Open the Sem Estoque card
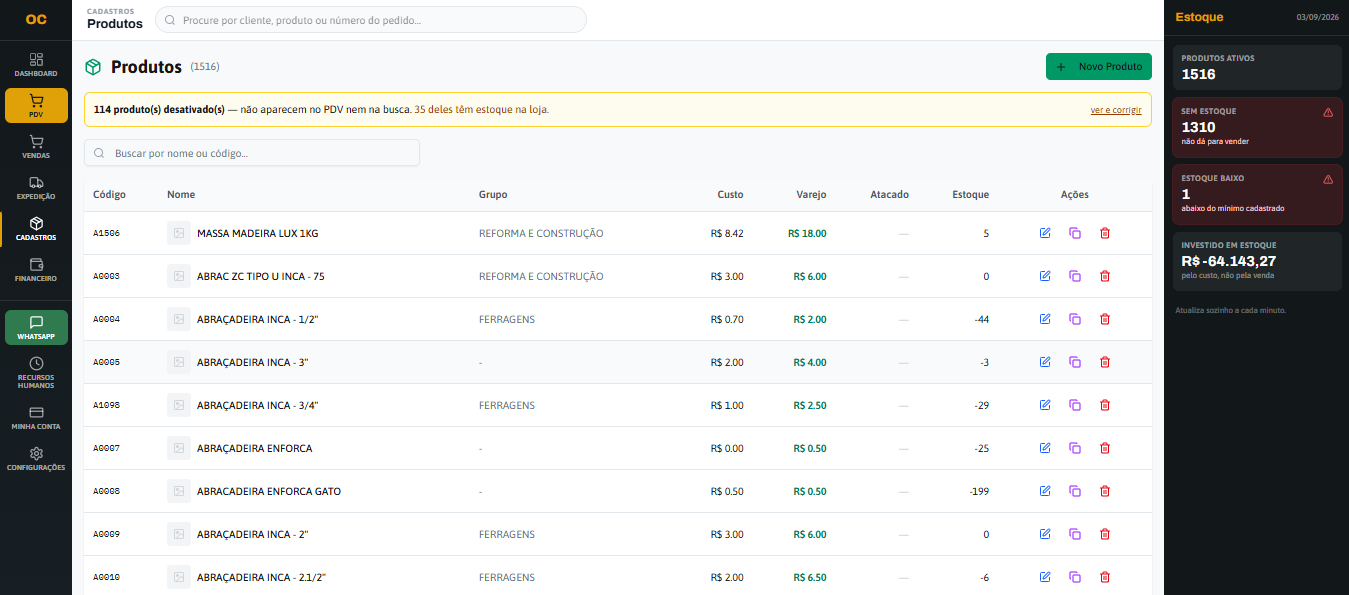This screenshot has height=595, width=1349. pos(1256,127)
